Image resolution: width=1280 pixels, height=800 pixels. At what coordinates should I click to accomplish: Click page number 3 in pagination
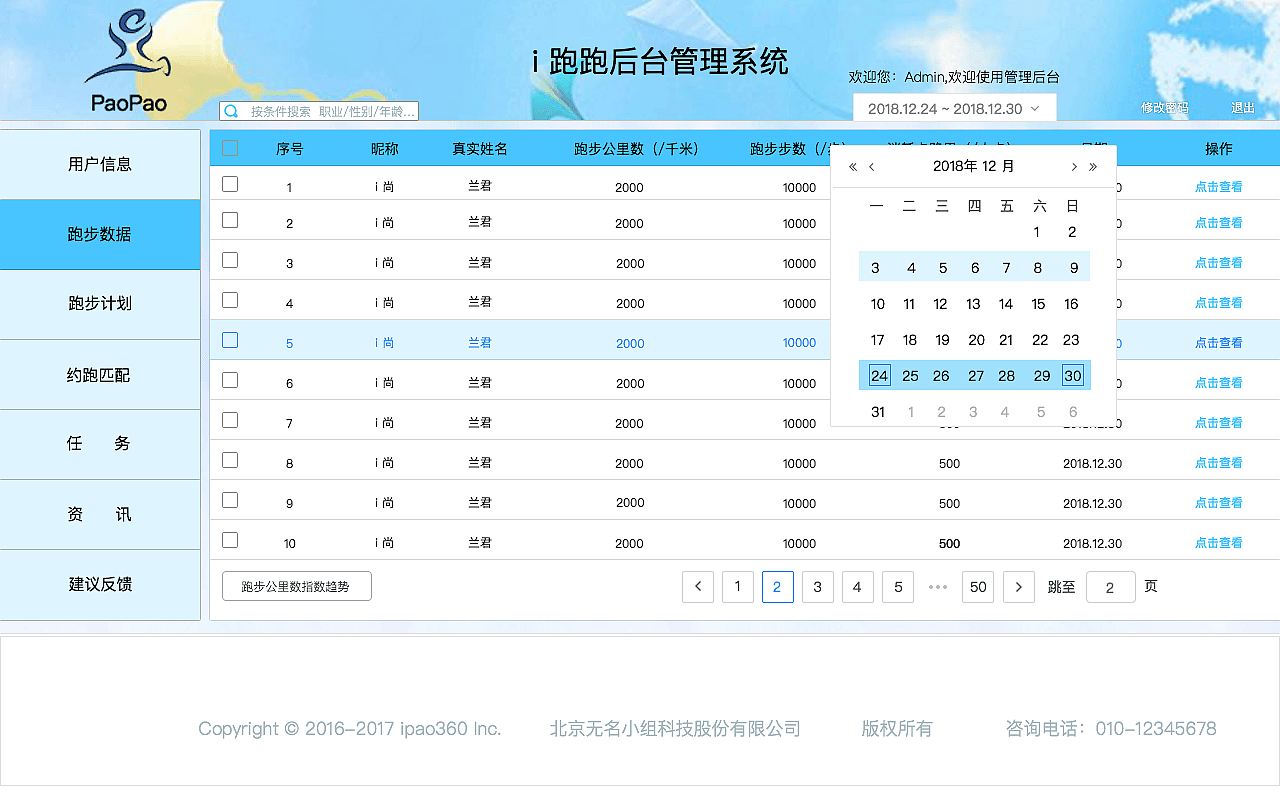pyautogui.click(x=818, y=587)
